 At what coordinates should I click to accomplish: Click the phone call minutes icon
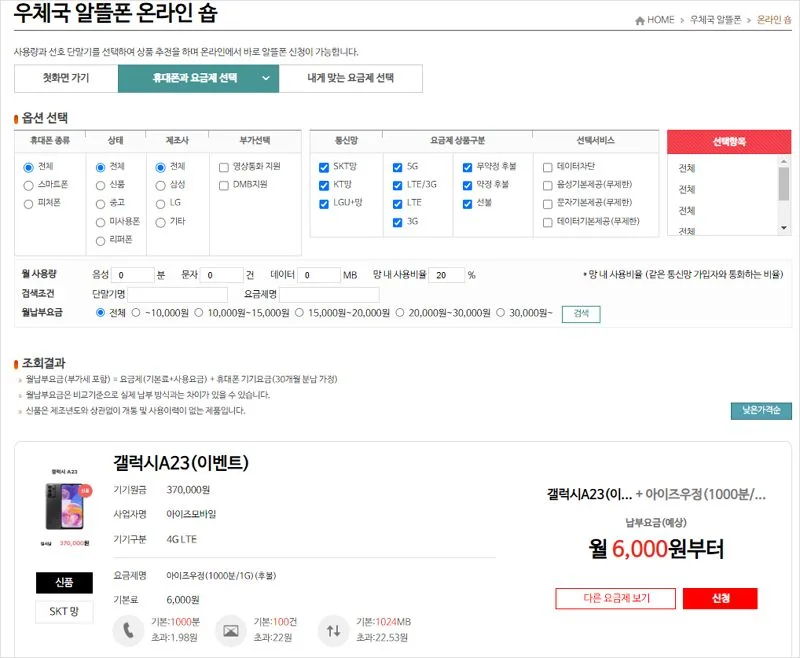[128, 630]
